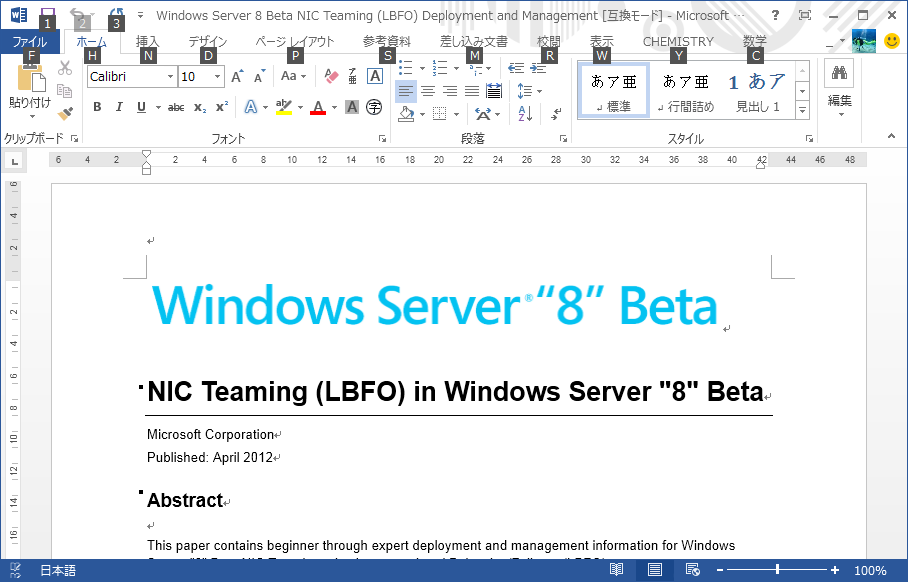Click the Increase Indent icon
The height and width of the screenshot is (582, 908).
(x=538, y=68)
